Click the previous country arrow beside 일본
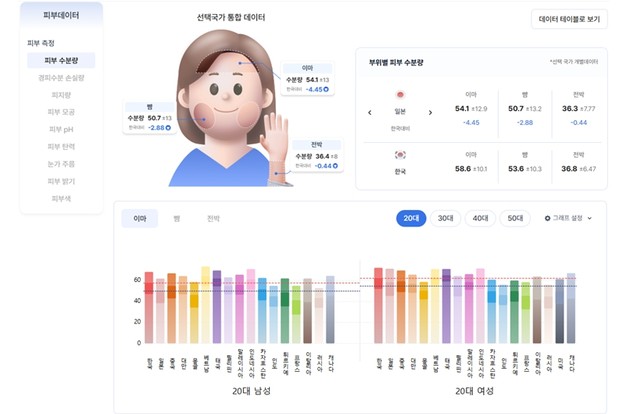 (370, 112)
